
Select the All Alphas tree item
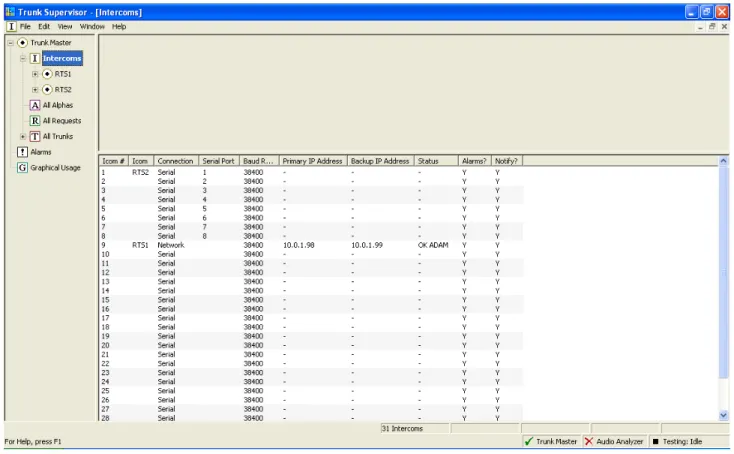tap(58, 105)
